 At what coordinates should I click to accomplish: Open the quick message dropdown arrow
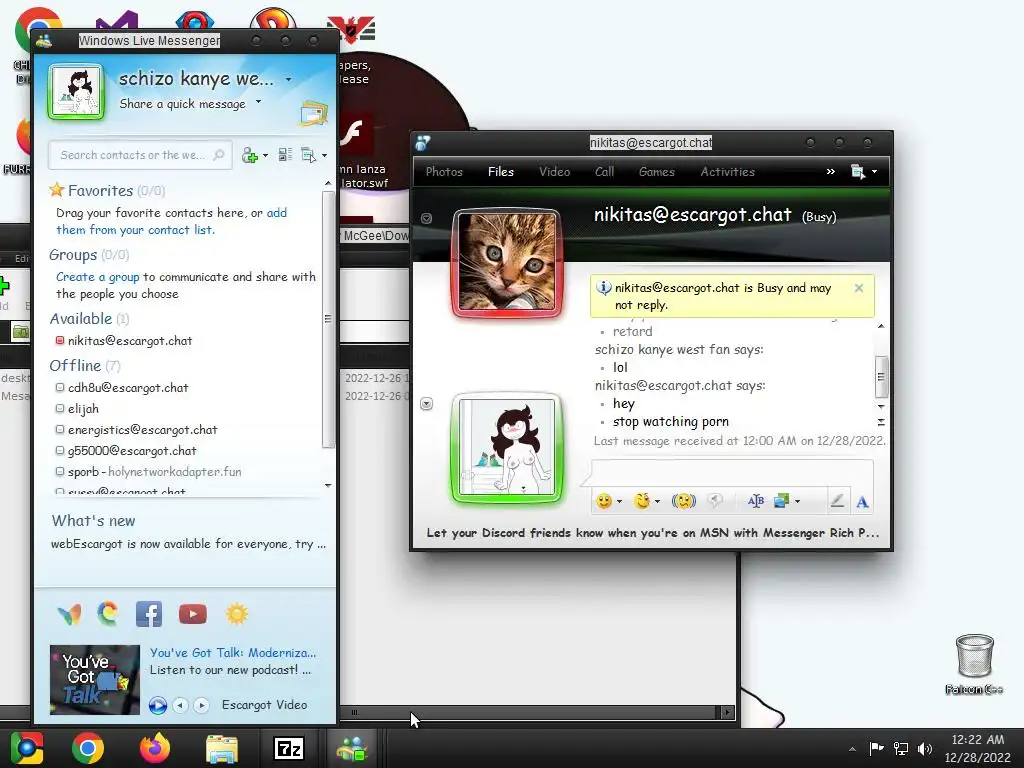pos(259,101)
